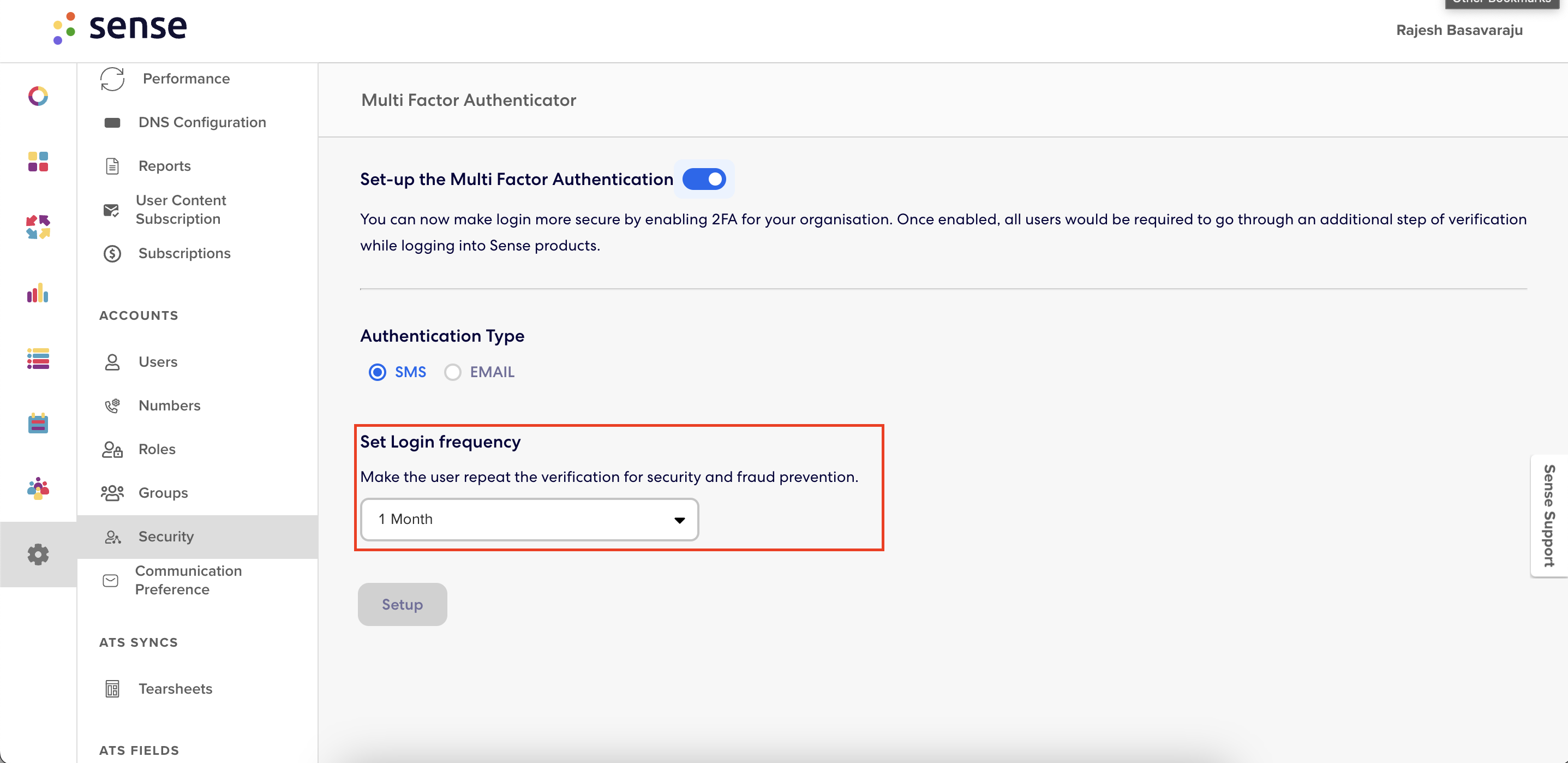Switch to the Security section
Viewport: 1568px width, 763px height.
(166, 537)
